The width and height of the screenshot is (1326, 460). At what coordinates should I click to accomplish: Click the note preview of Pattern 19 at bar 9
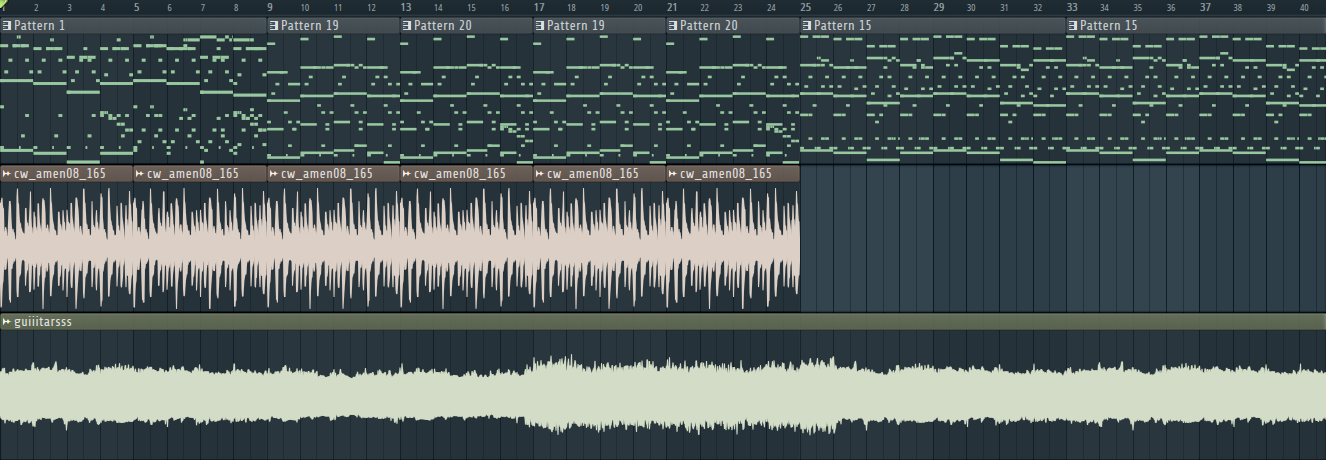[333, 98]
